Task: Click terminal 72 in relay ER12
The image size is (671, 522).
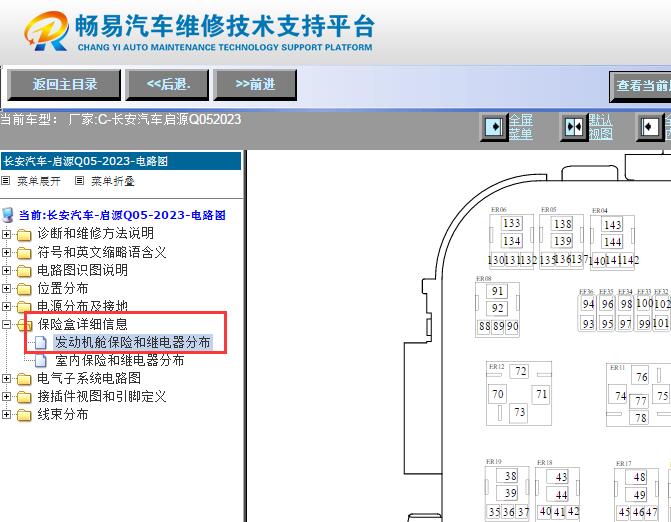Action: (x=520, y=371)
